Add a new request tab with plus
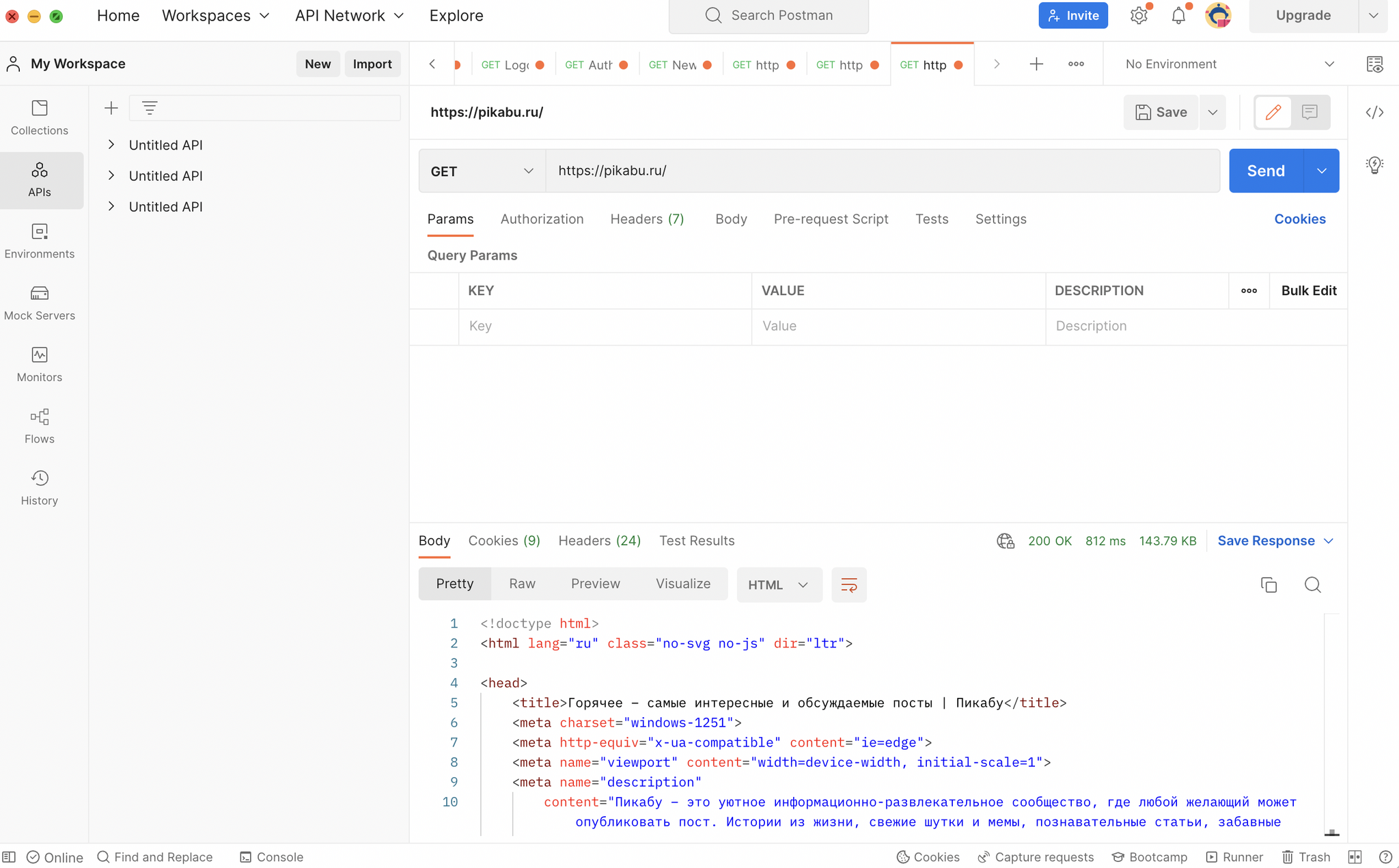1399x868 pixels. pos(1036,64)
